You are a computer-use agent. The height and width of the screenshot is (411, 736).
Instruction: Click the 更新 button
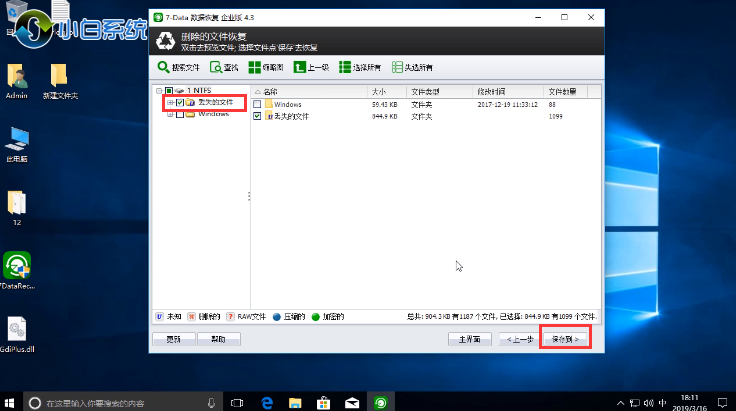[x=174, y=339]
